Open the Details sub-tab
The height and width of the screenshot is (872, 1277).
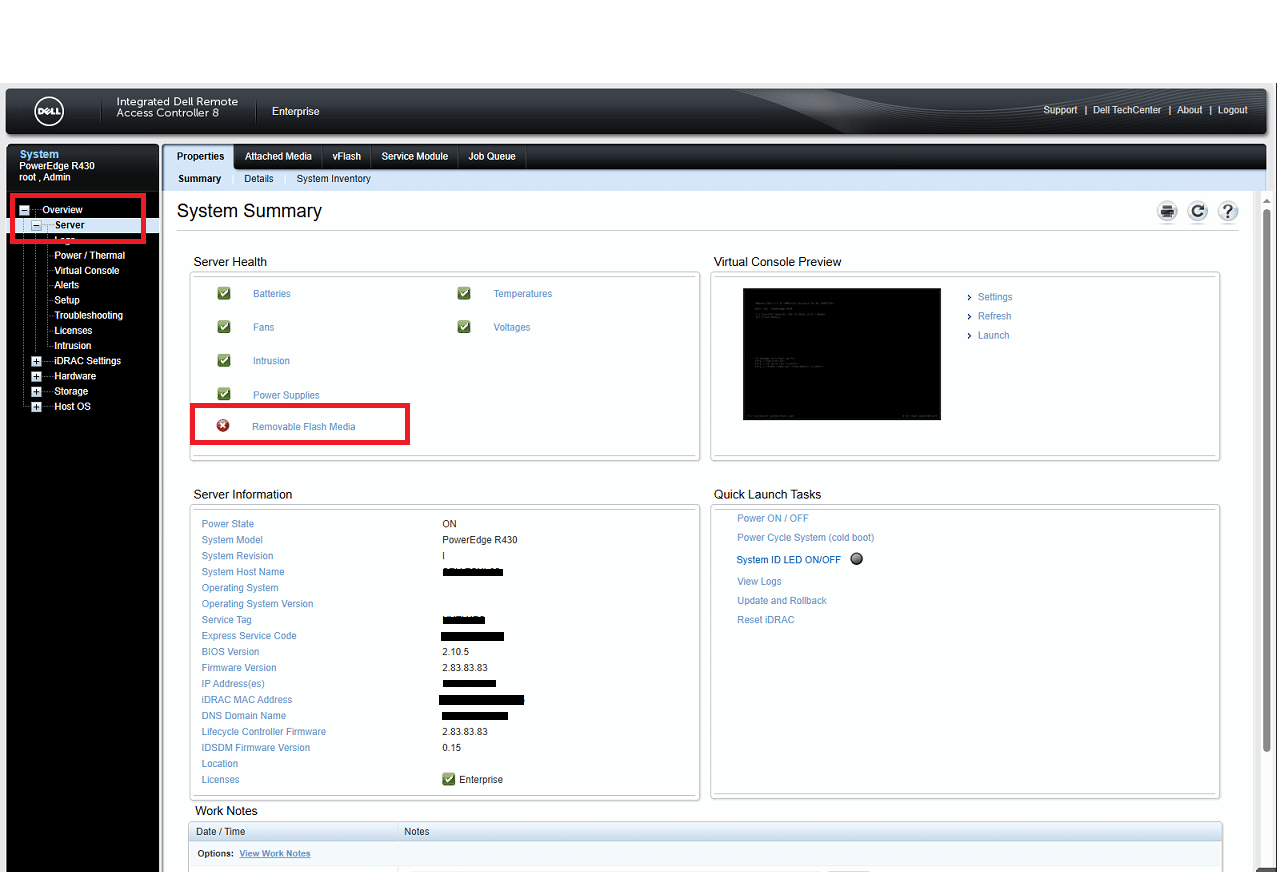tap(258, 179)
